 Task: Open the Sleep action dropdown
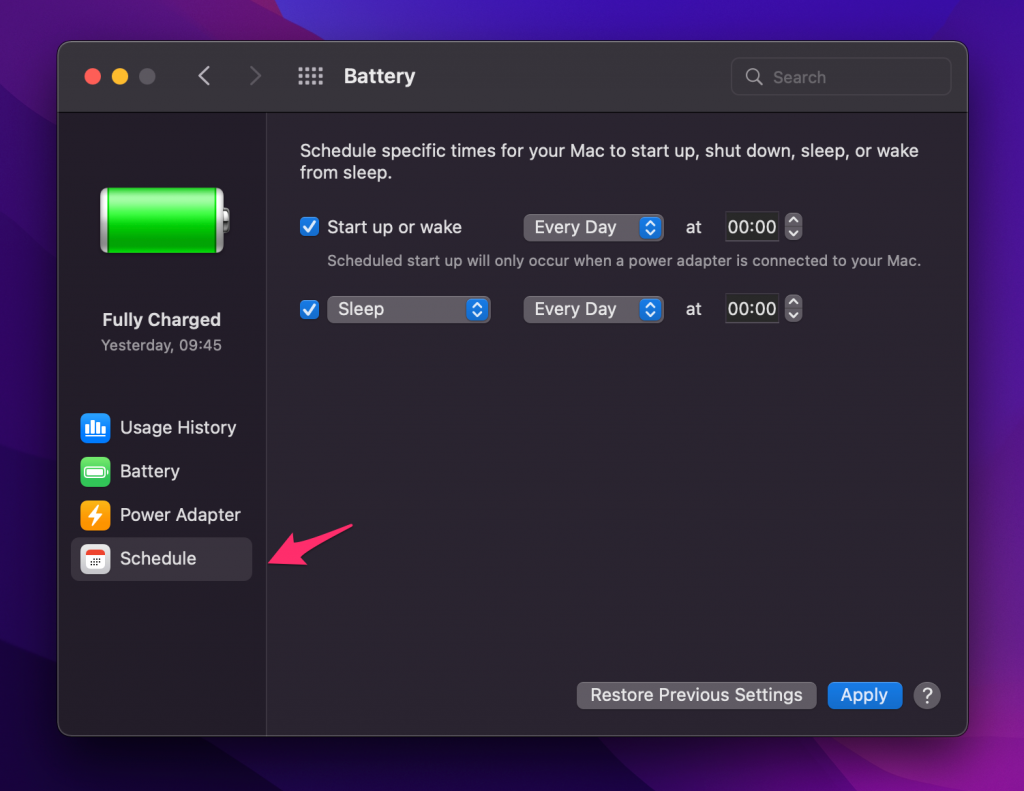click(408, 309)
